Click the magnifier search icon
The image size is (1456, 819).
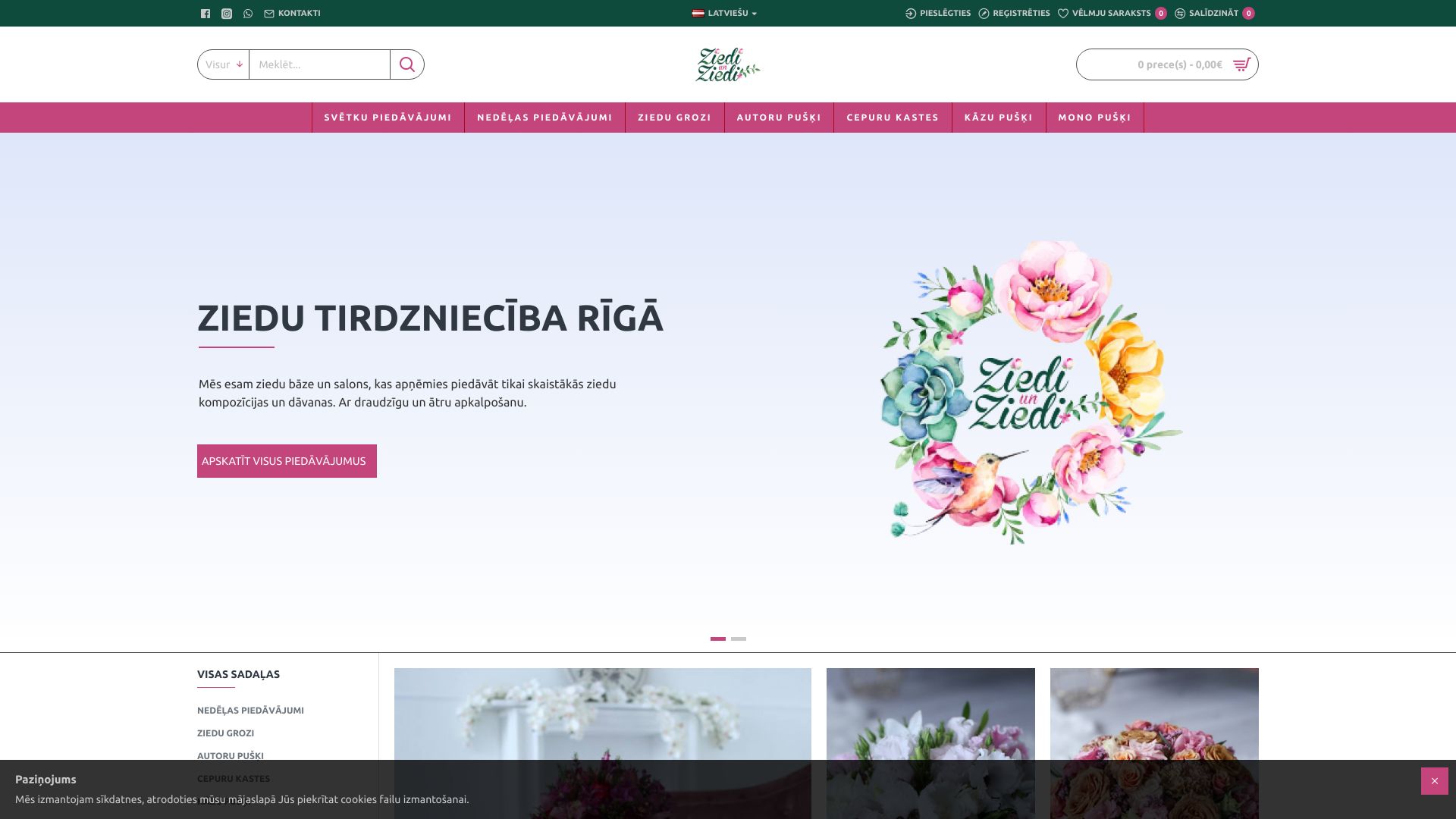407,64
